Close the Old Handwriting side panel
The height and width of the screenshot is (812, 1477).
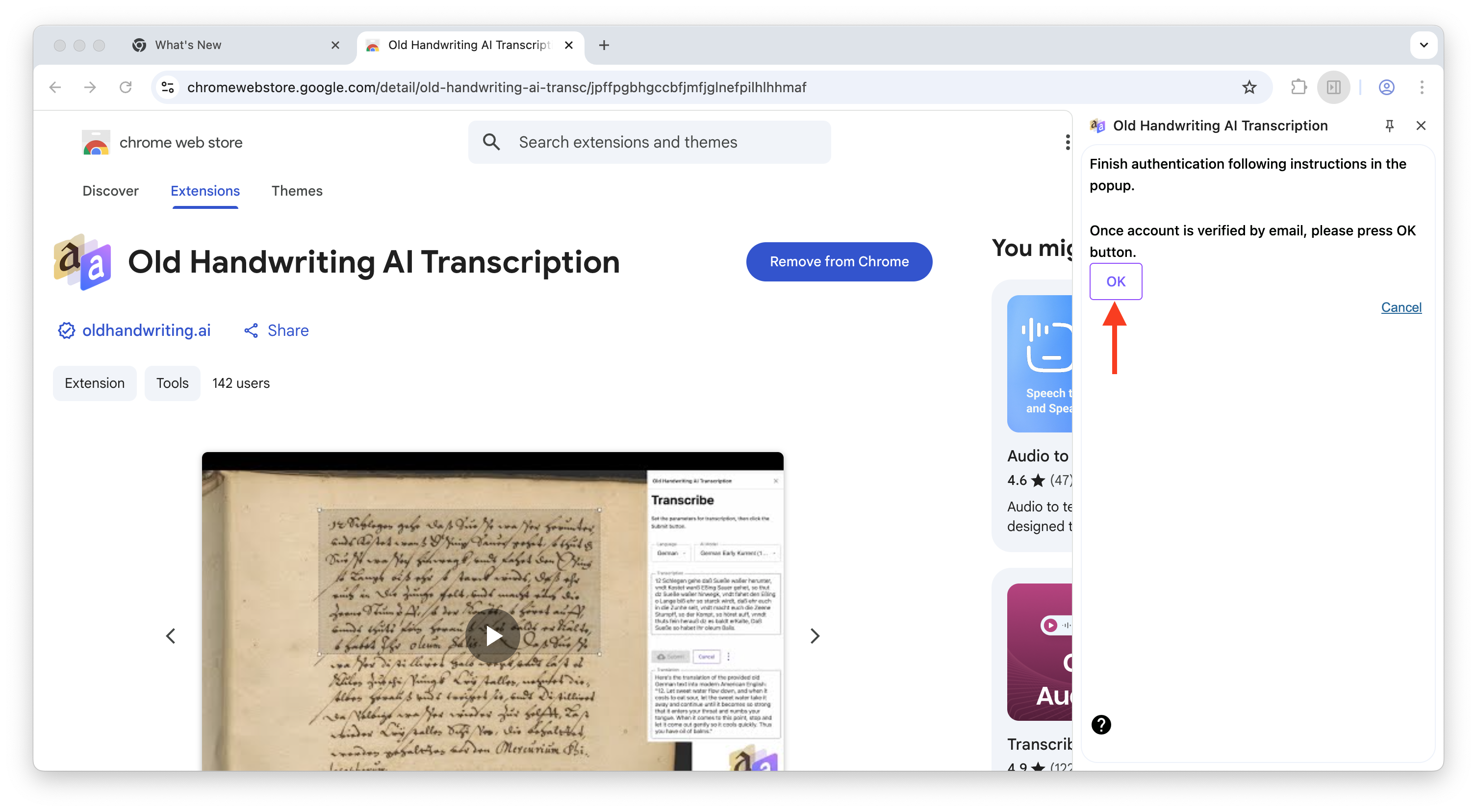coord(1420,126)
